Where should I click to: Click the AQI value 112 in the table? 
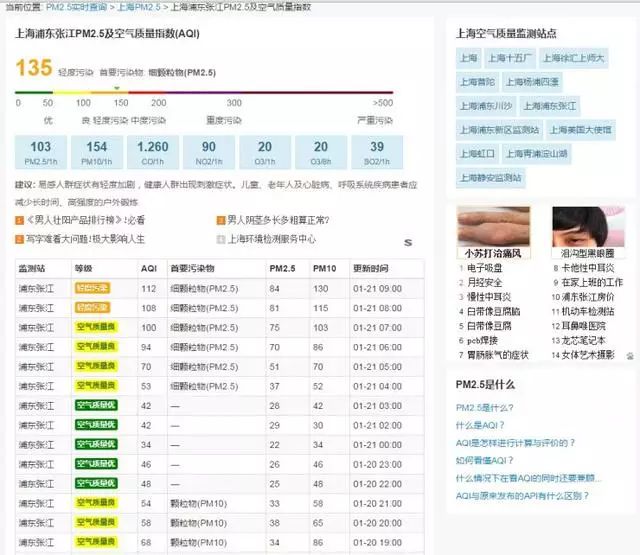149,289
